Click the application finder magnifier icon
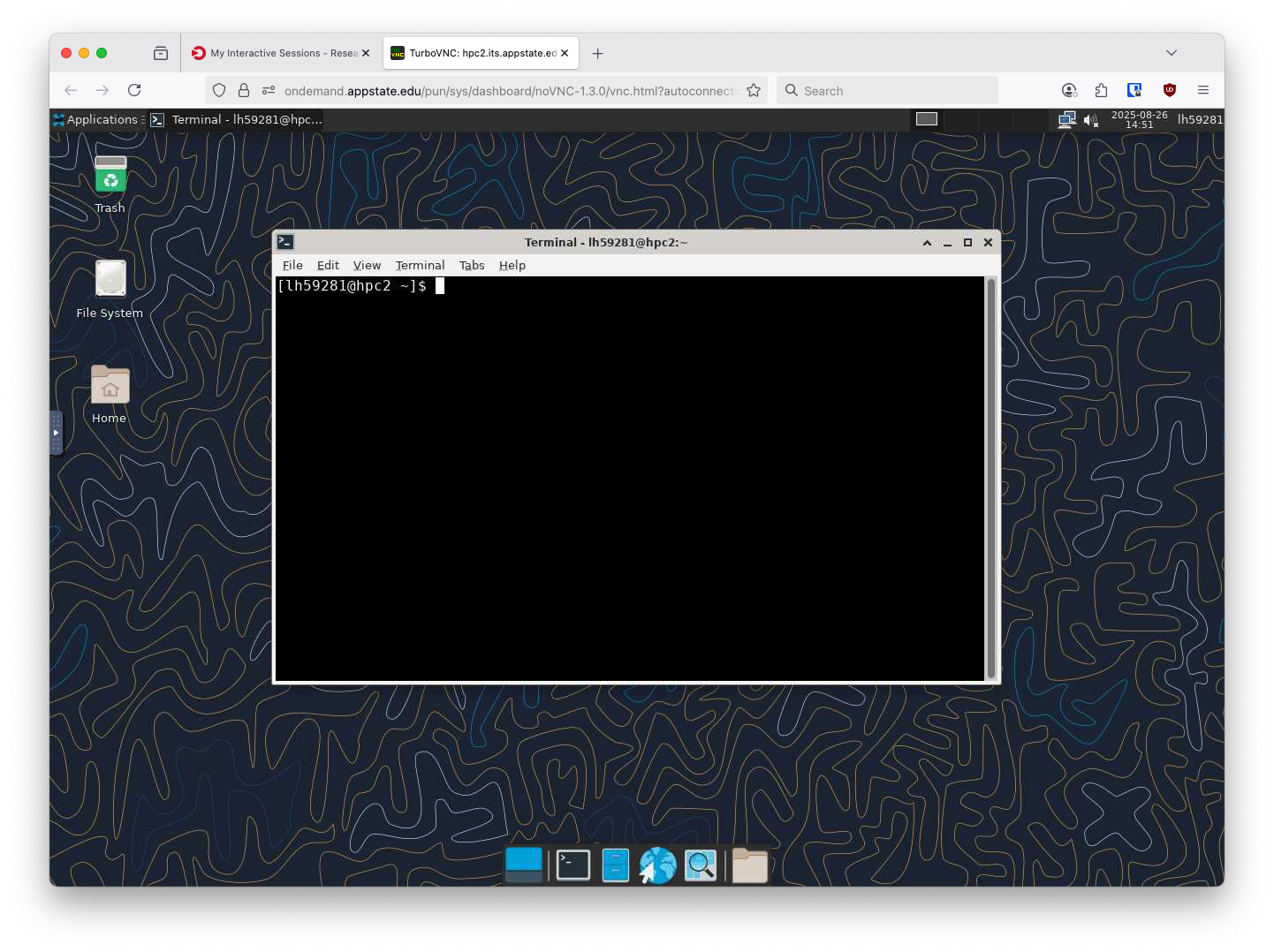 point(701,865)
